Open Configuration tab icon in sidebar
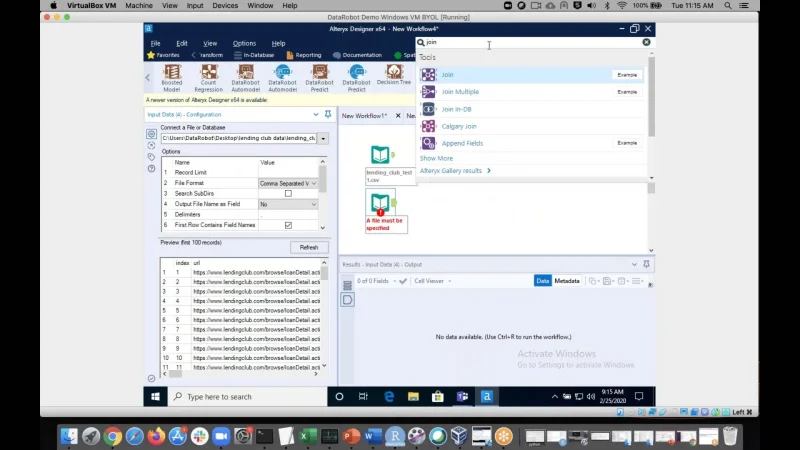This screenshot has width=800, height=450. 152,134
